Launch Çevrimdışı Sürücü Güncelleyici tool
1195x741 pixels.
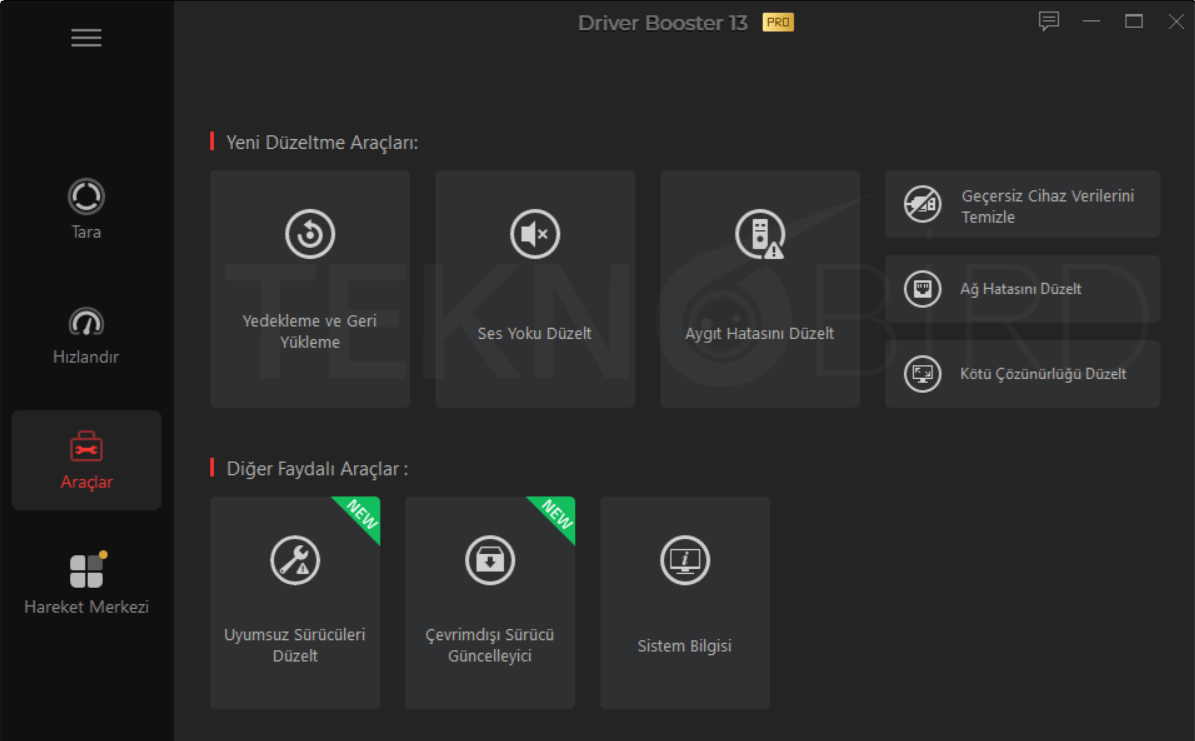click(490, 602)
